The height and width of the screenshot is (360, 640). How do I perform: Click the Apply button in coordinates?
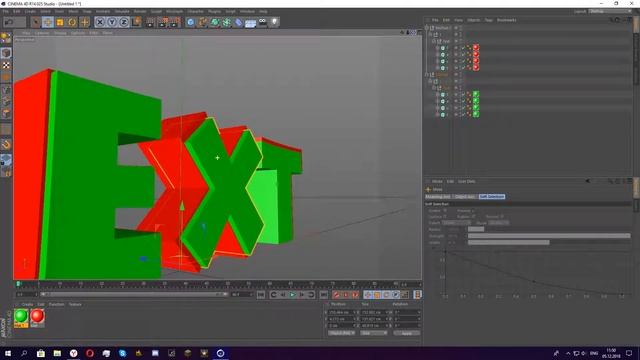click(407, 333)
